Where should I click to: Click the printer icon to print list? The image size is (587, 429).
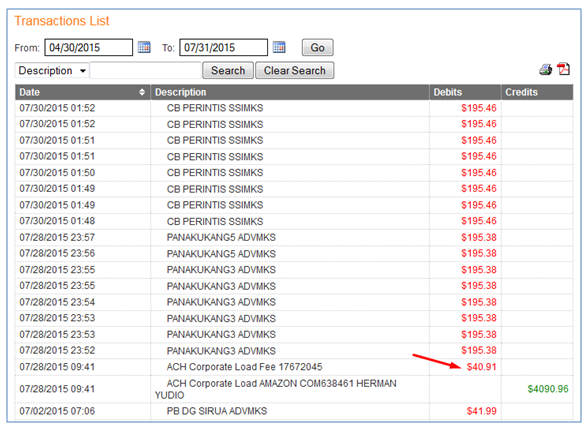[x=545, y=70]
